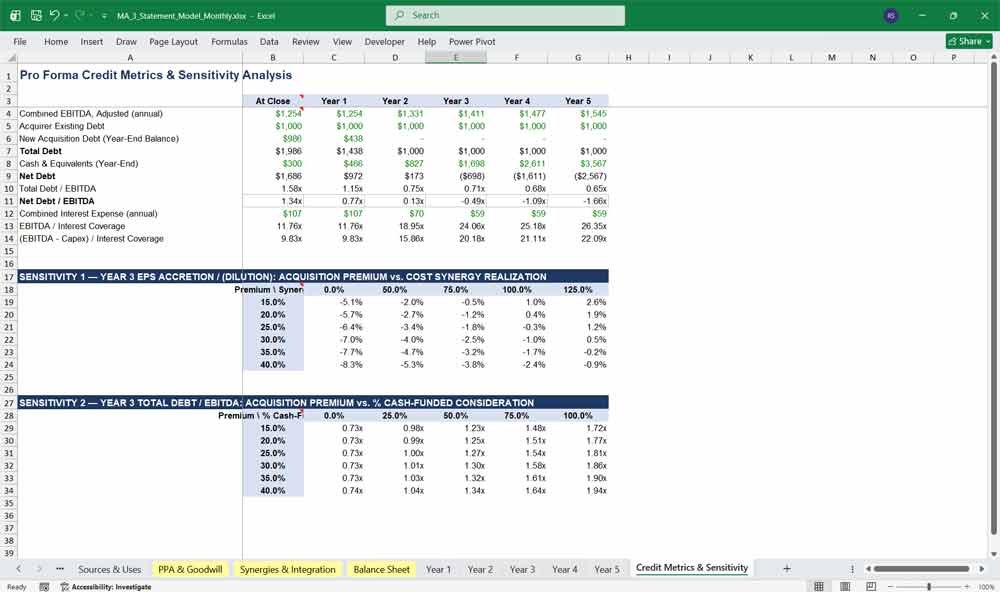
Task: Click previous sheet navigation arrow
Action: 18,568
